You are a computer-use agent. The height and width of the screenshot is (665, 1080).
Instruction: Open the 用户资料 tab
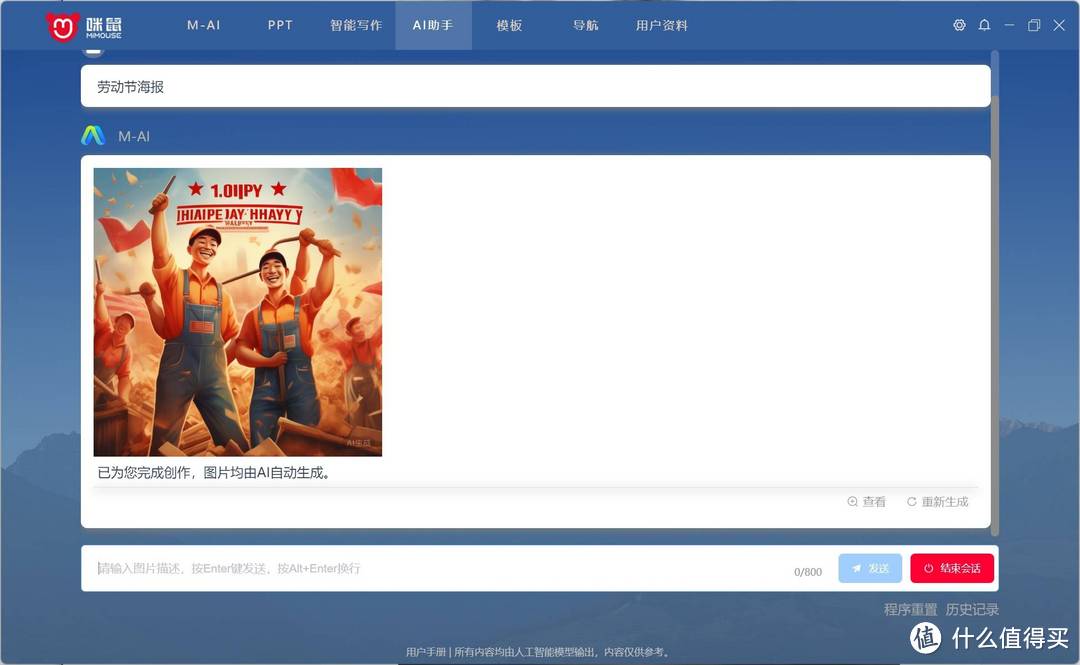662,25
